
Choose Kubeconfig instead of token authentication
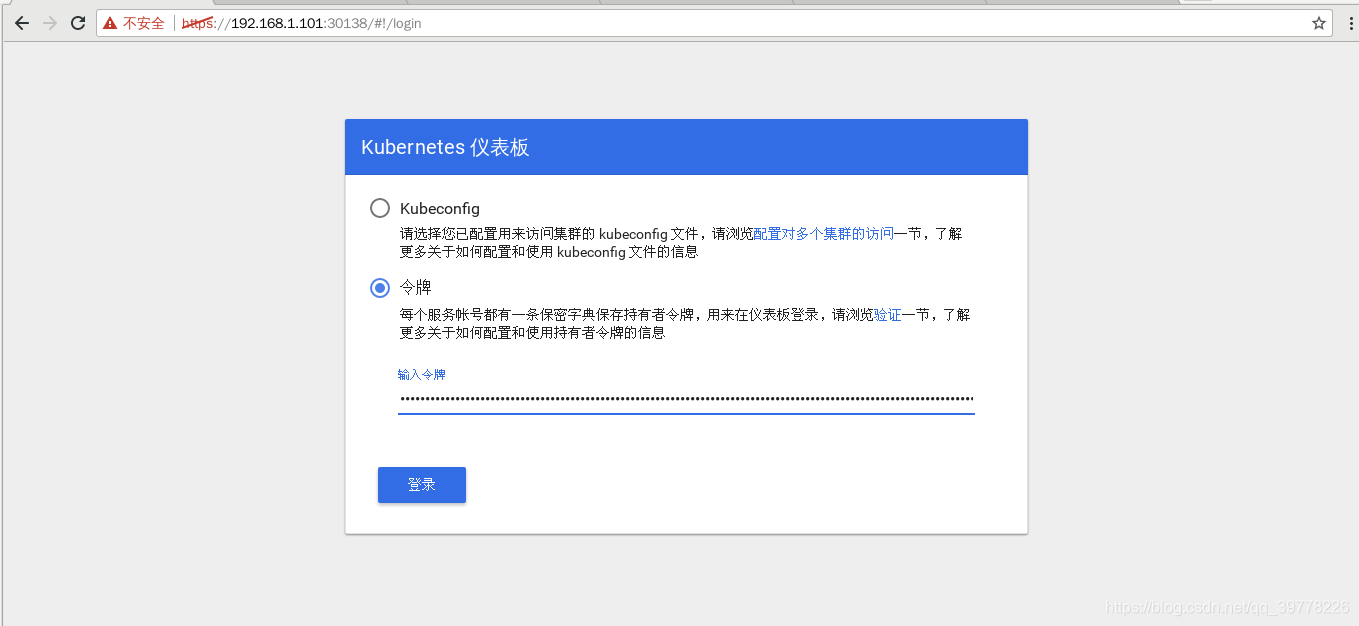(x=380, y=208)
